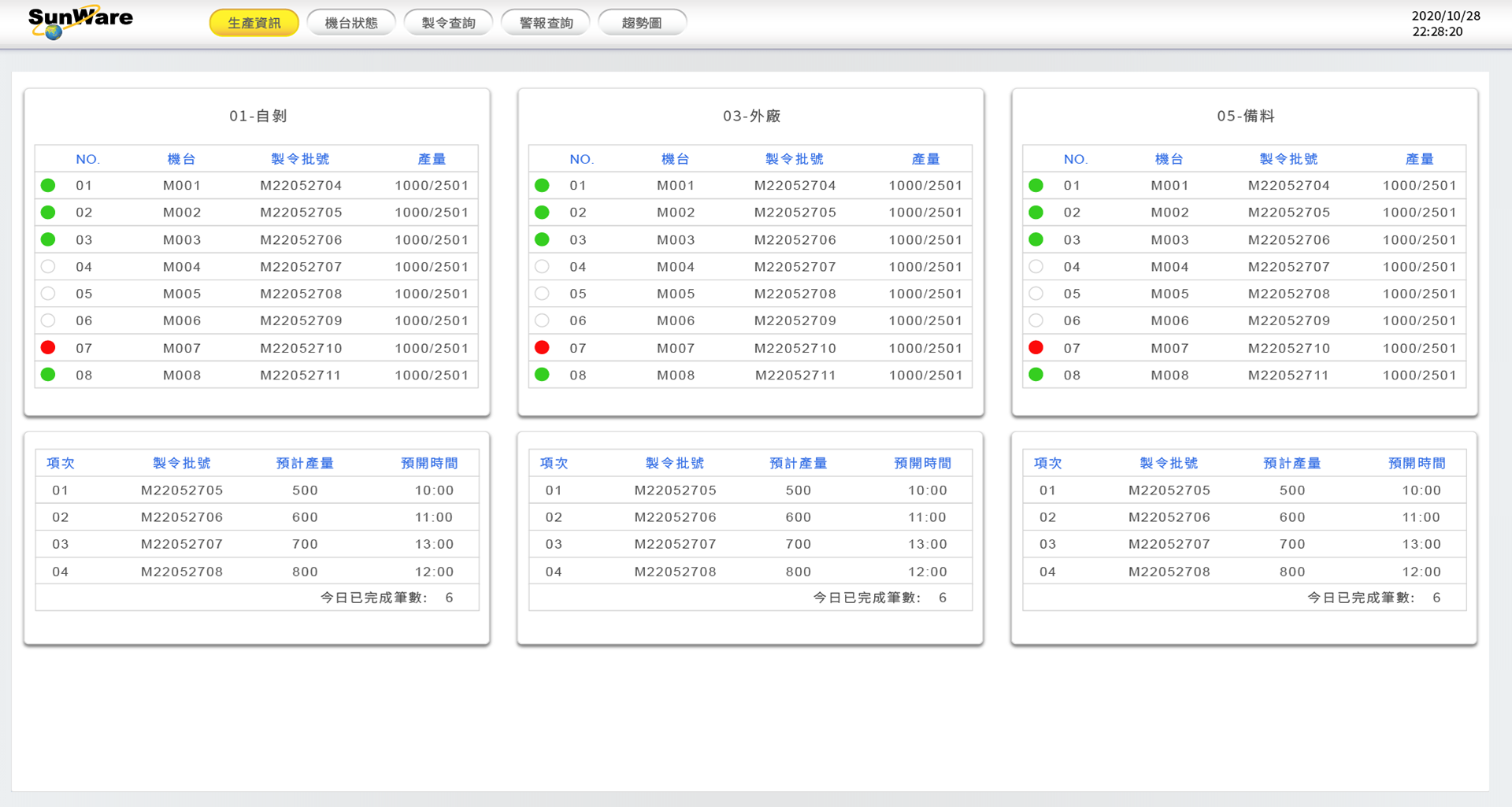Click the green status dot for row 01 in 05-備料
This screenshot has width=1512, height=807.
pos(1036,186)
